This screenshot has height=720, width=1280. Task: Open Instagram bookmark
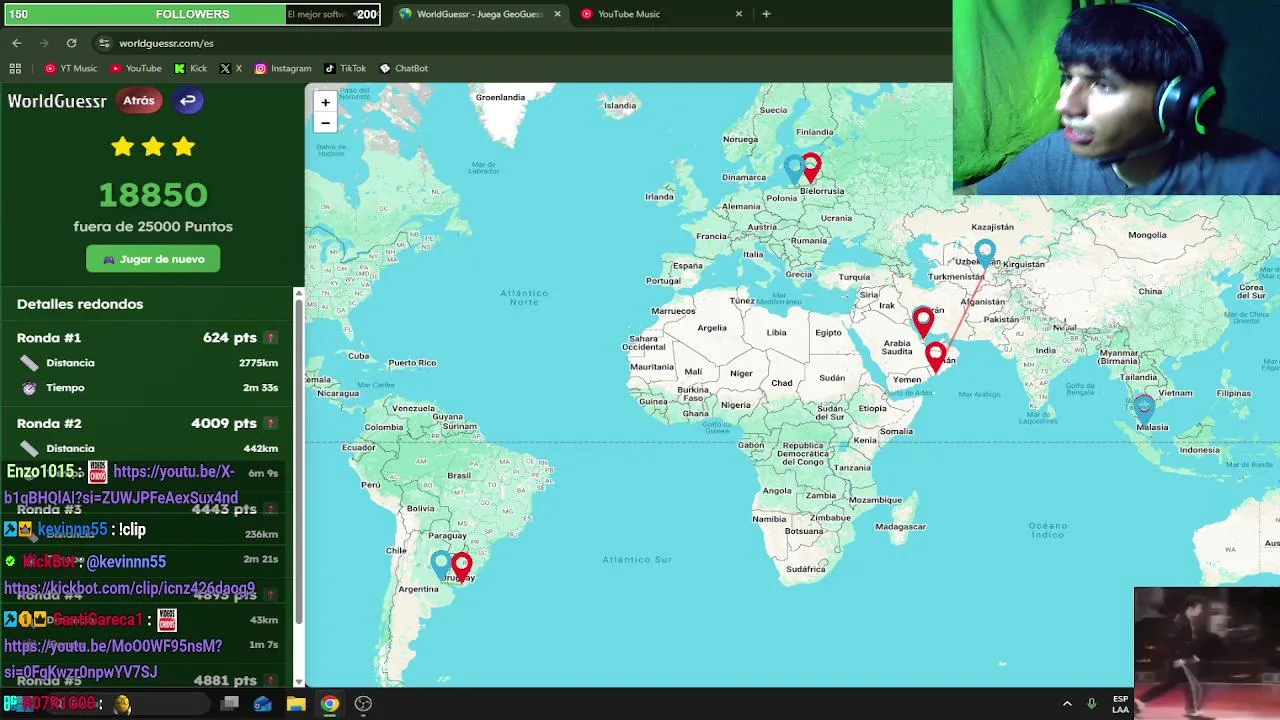(x=283, y=68)
